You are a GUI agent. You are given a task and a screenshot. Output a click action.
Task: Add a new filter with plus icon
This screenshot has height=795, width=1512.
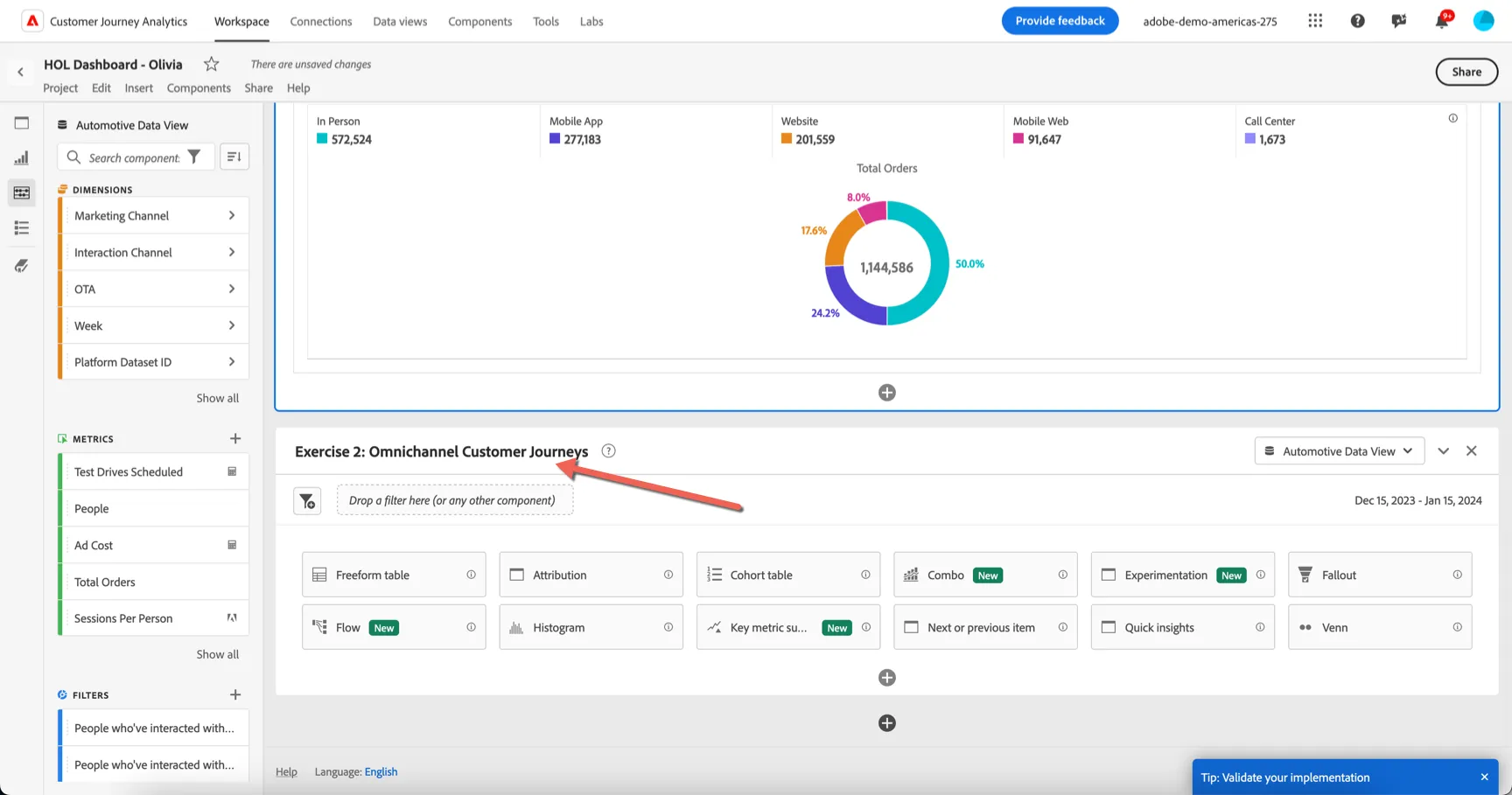[234, 694]
